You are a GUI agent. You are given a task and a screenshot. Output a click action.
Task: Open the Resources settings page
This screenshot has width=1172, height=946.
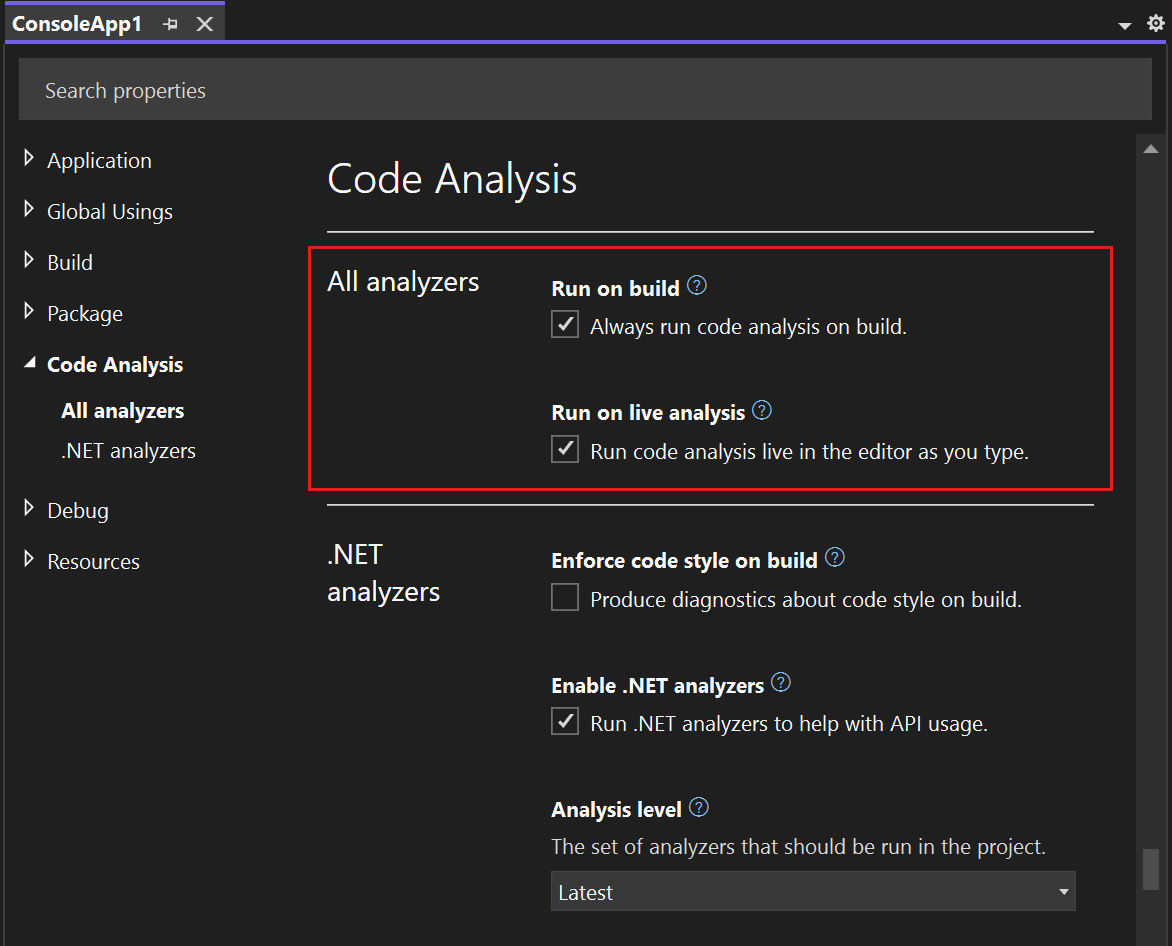[x=93, y=561]
